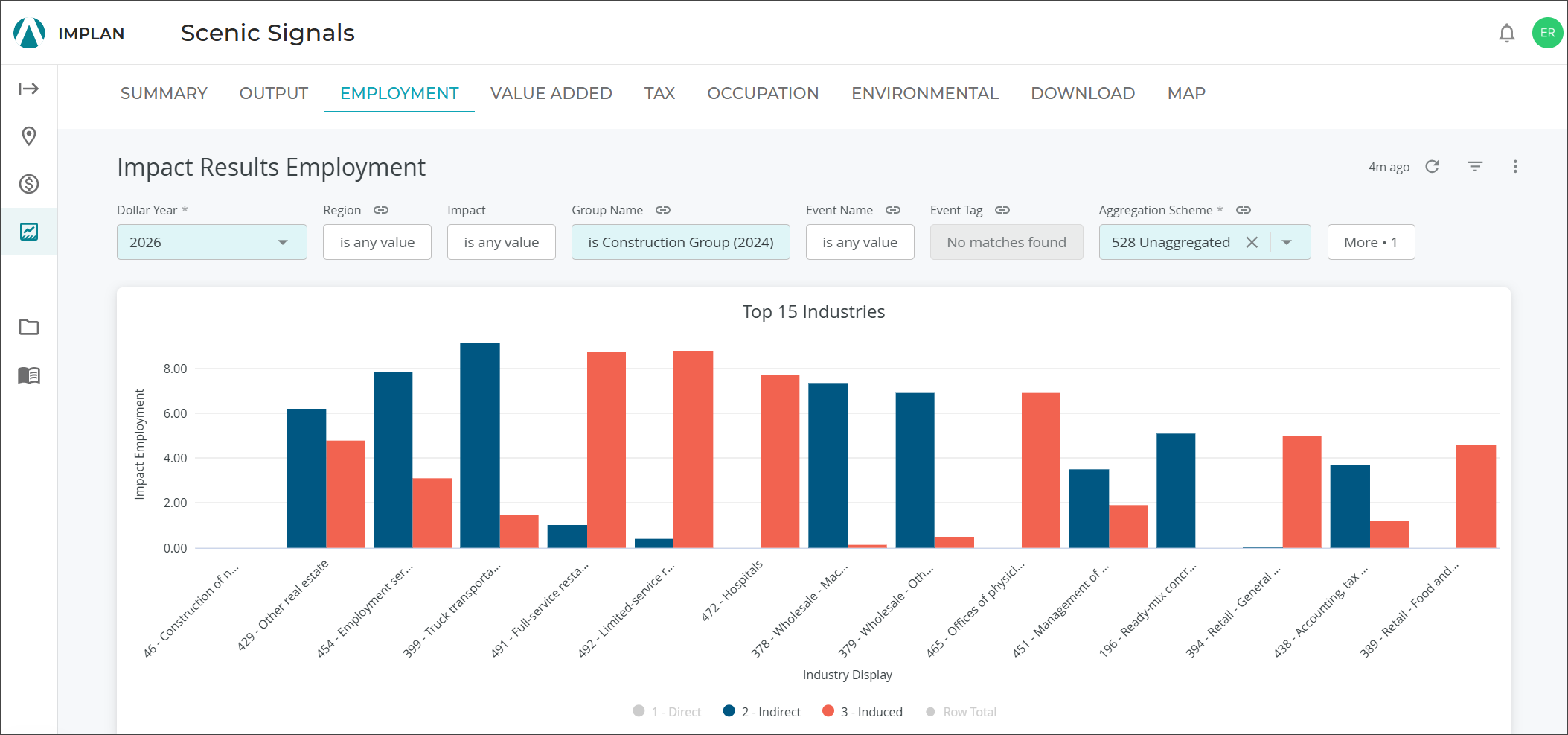Screen dimensions: 1568x735
Task: Switch to the ENVIRONMENTAL tab
Action: click(925, 93)
